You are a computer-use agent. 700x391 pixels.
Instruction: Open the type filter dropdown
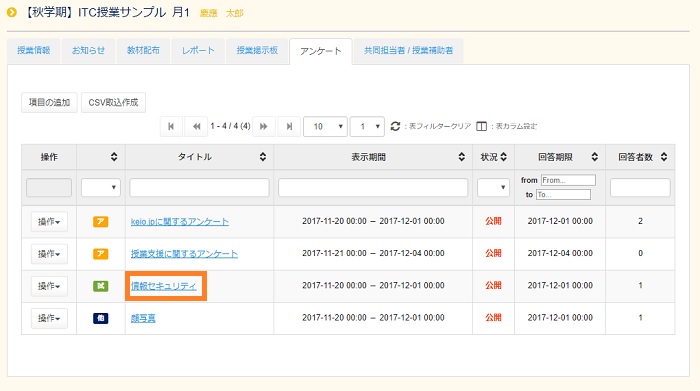(x=101, y=187)
